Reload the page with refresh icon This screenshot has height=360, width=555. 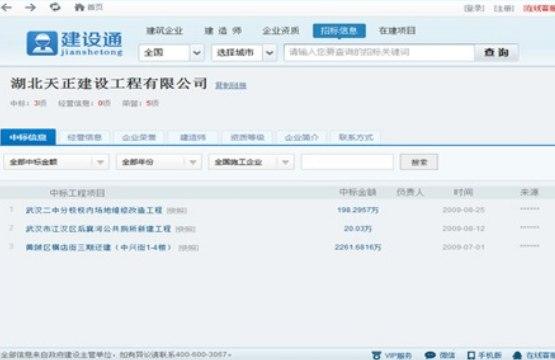[x=55, y=7]
